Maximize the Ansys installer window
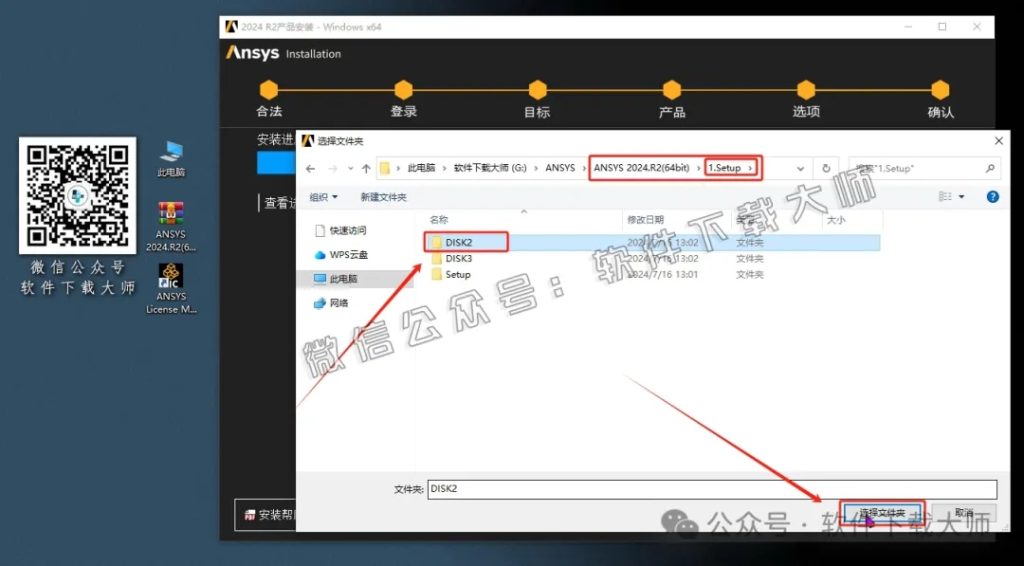 pyautogui.click(x=942, y=27)
